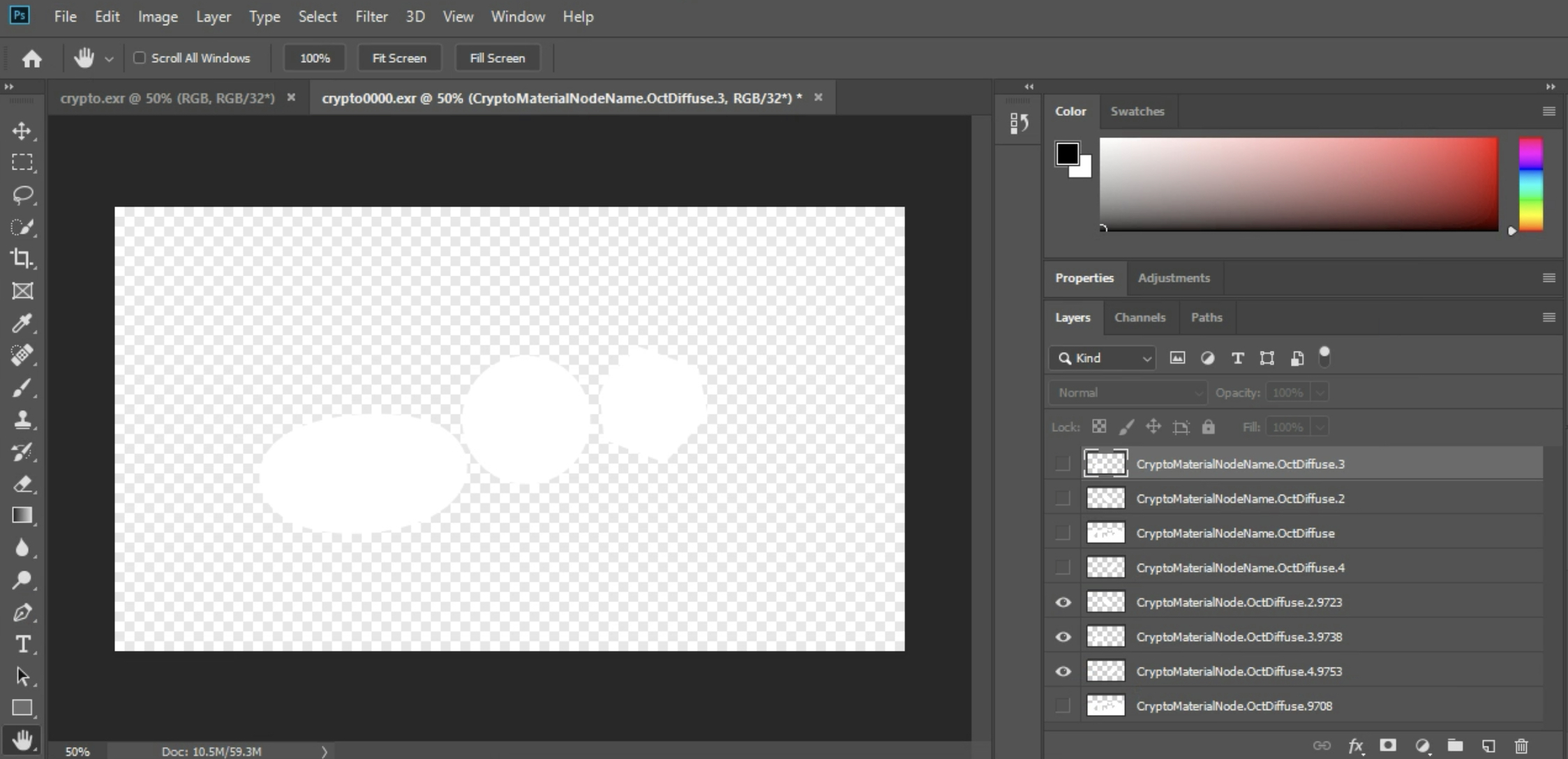Click the delete layer trash icon
Viewport: 1568px width, 759px height.
pyautogui.click(x=1521, y=746)
